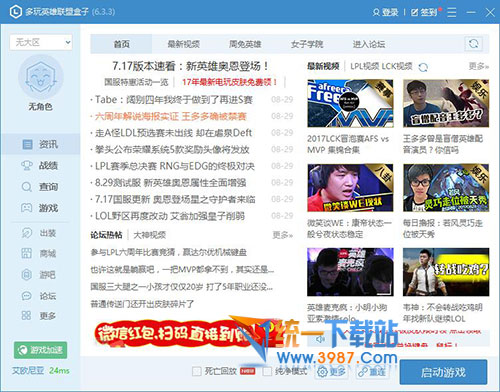Viewport: 500px width, 392px height.
Task: Switch to the 女子学院 tab
Action: coord(307,44)
